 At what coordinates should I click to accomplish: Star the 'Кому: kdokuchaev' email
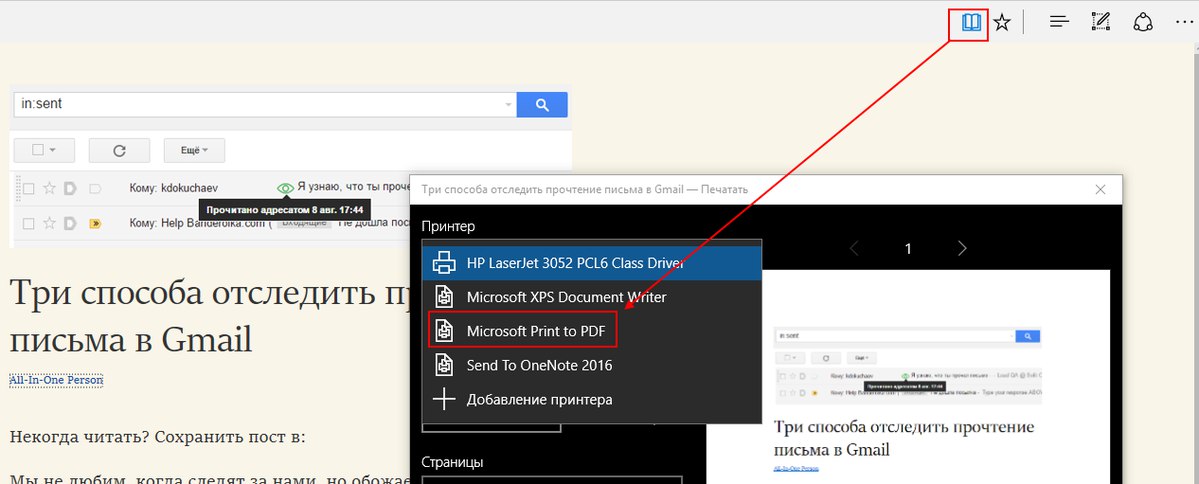click(49, 188)
